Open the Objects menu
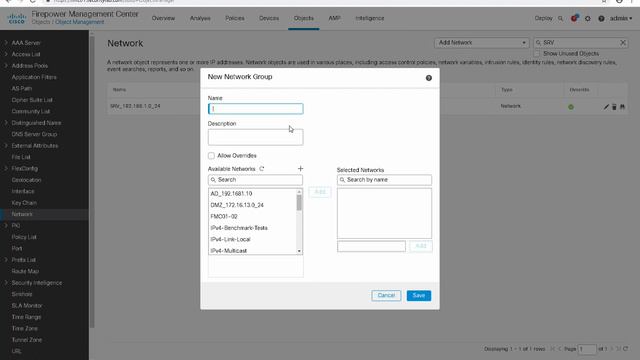 (304, 18)
